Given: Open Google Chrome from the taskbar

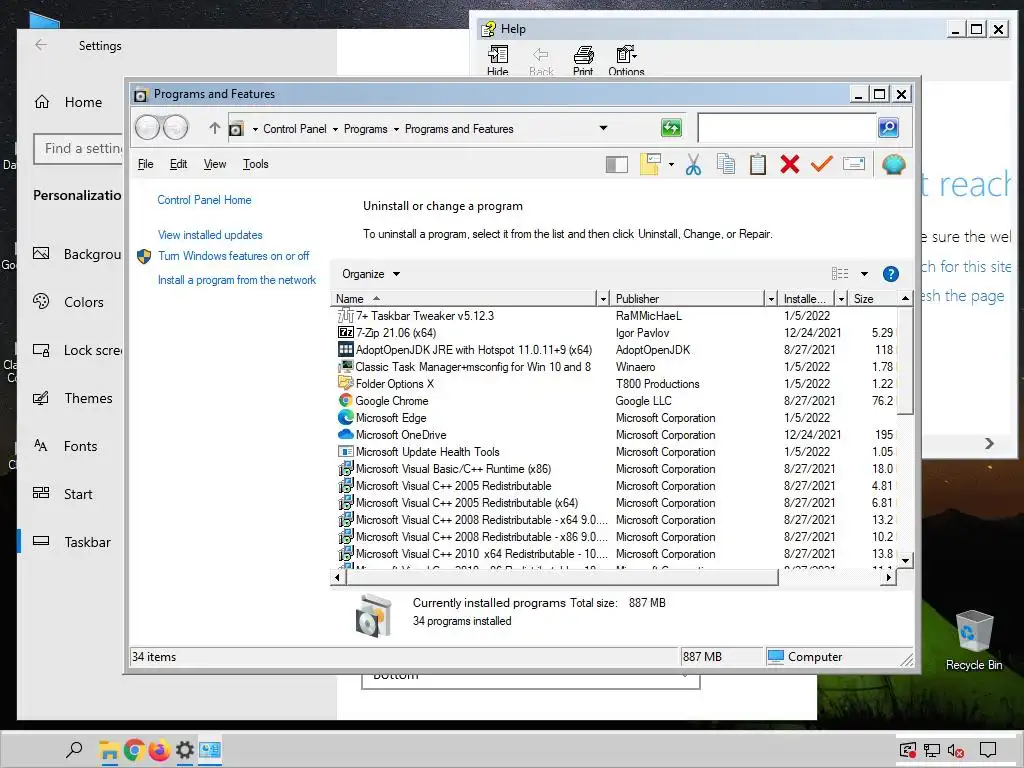Looking at the screenshot, I should click(x=134, y=750).
